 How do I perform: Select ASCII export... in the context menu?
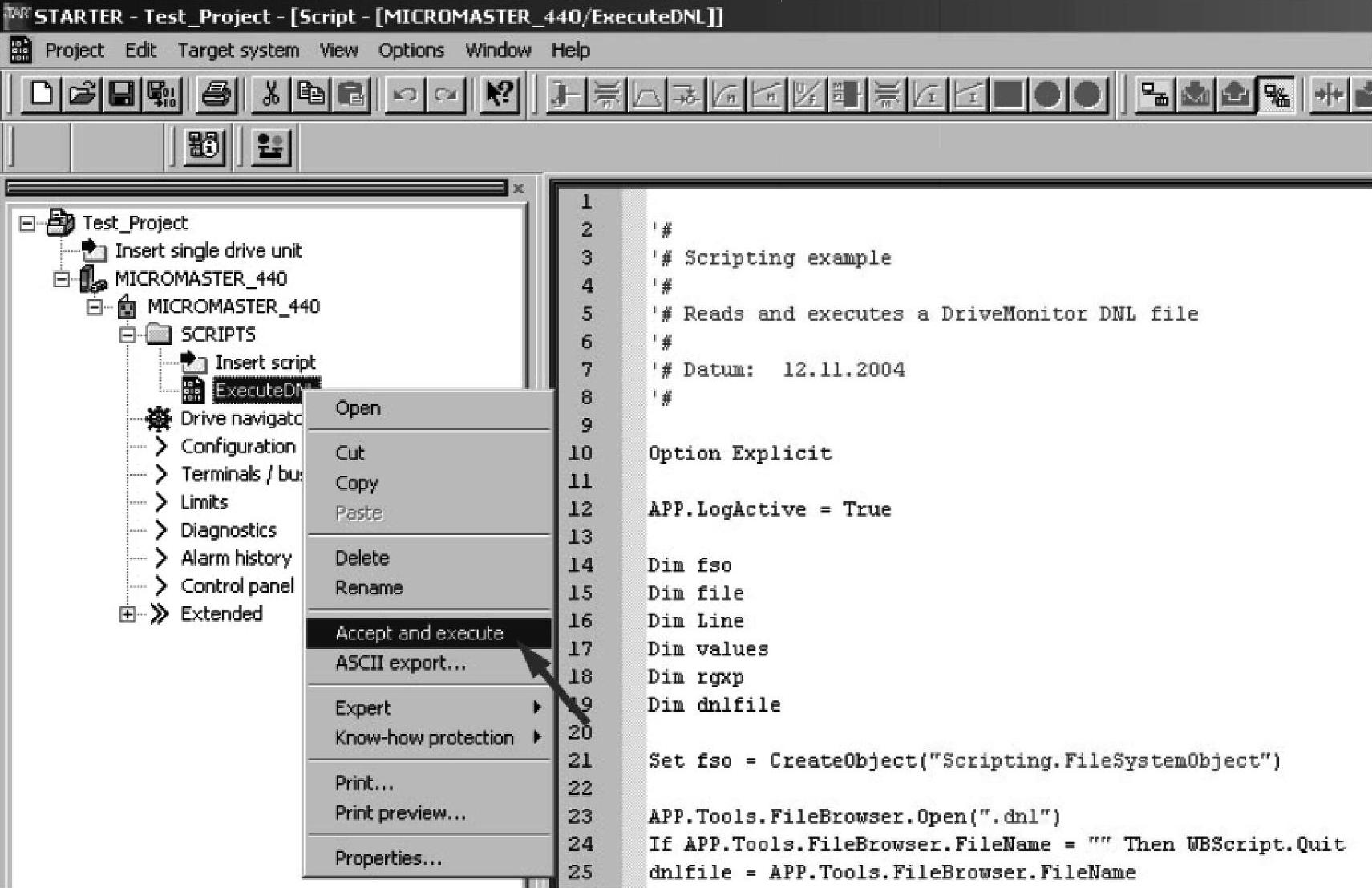[429, 663]
